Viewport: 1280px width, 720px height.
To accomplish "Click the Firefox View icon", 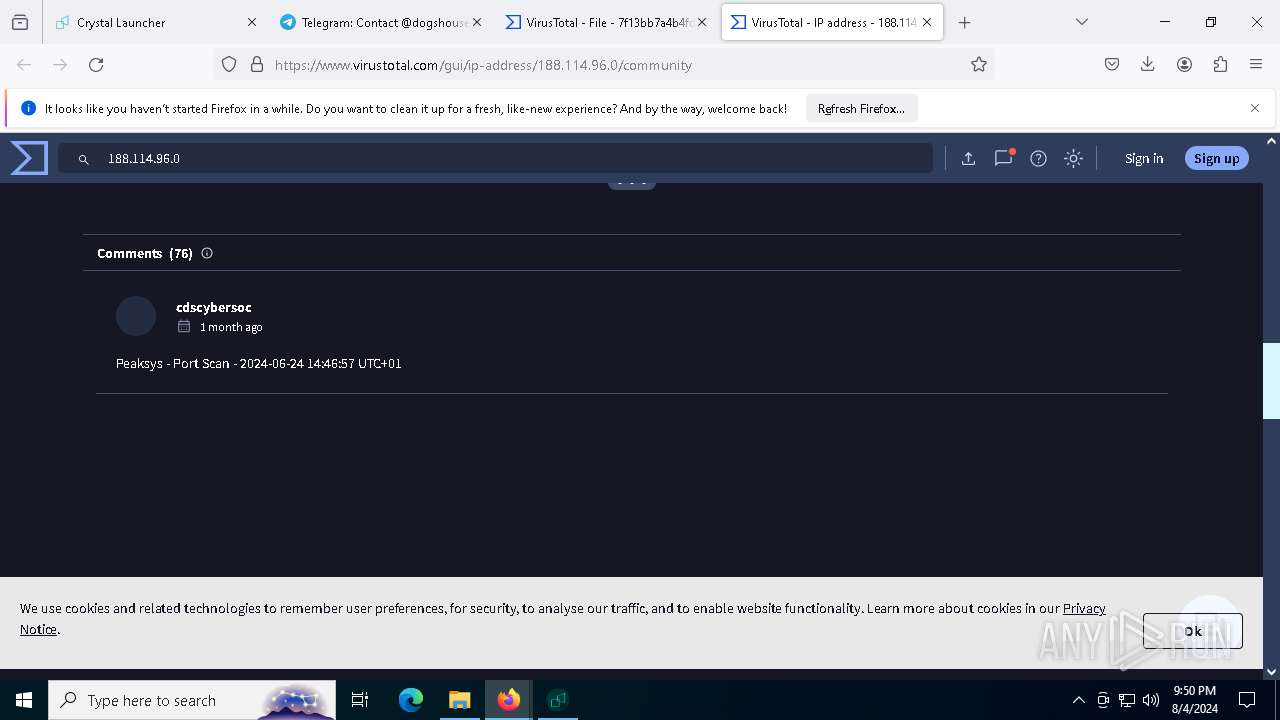I will pos(20,22).
